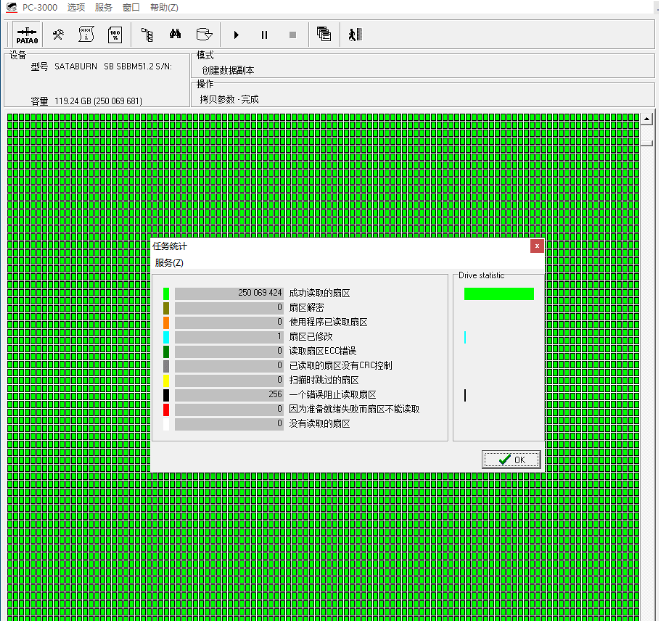
Task: Click the green bar in Drive statistic
Action: pos(499,294)
